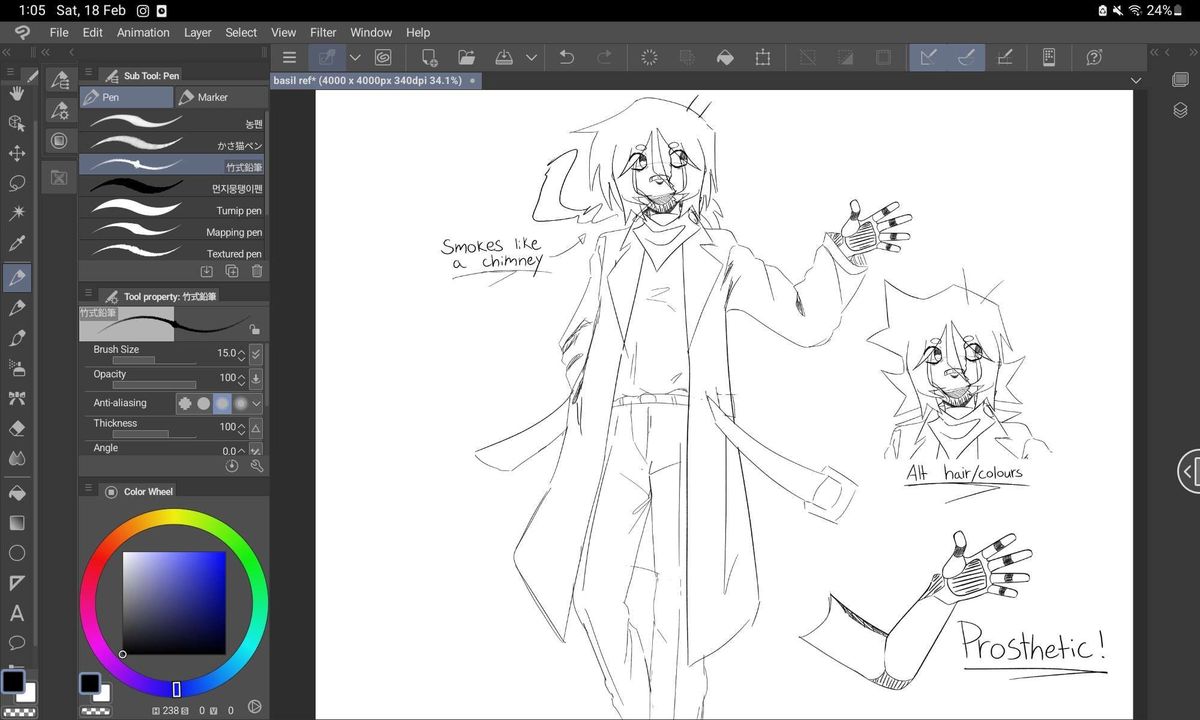This screenshot has width=1200, height=720.
Task: Click the Scale/Rotate transform icon
Action: click(763, 57)
